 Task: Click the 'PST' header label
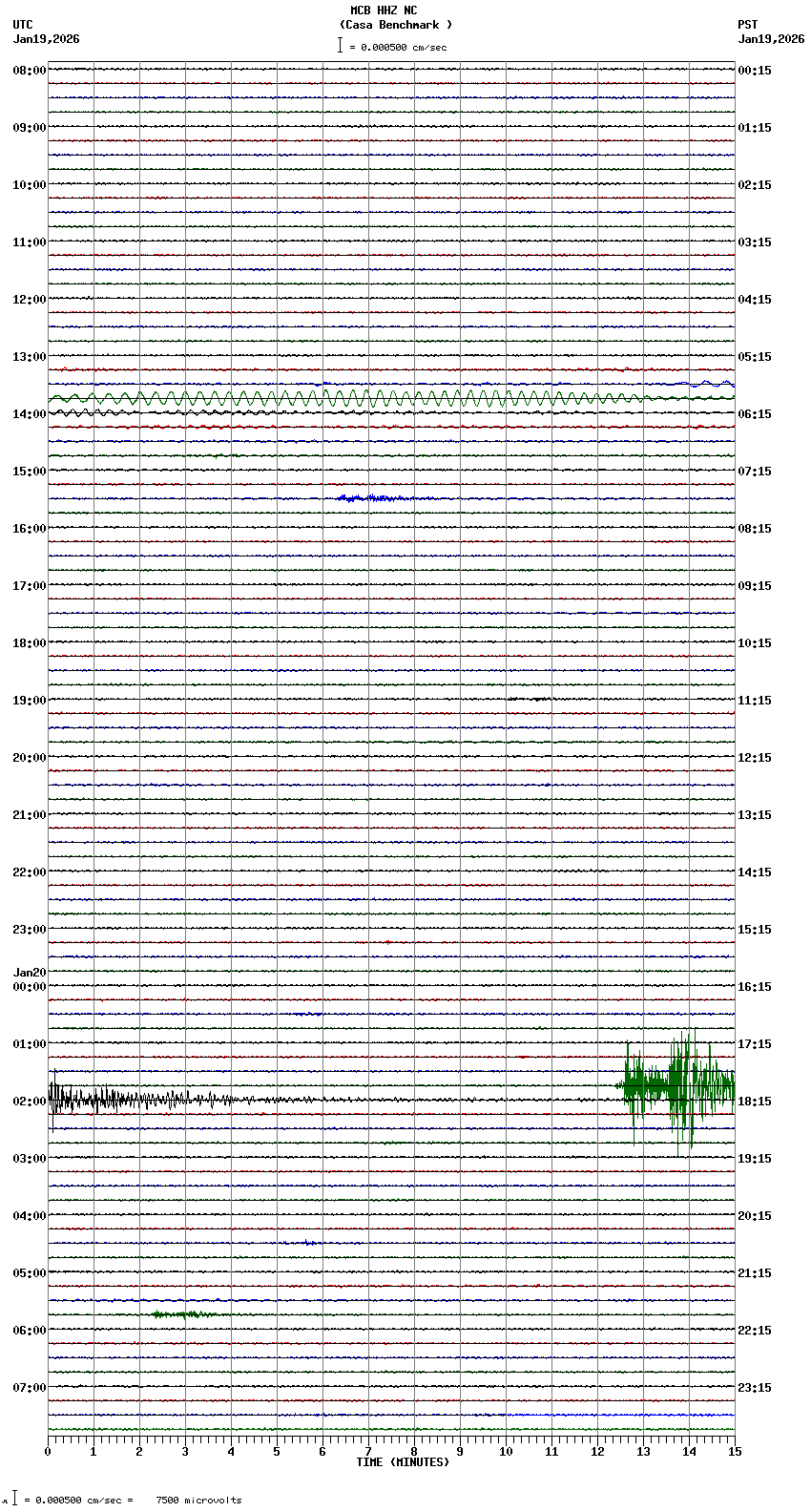coord(747,25)
